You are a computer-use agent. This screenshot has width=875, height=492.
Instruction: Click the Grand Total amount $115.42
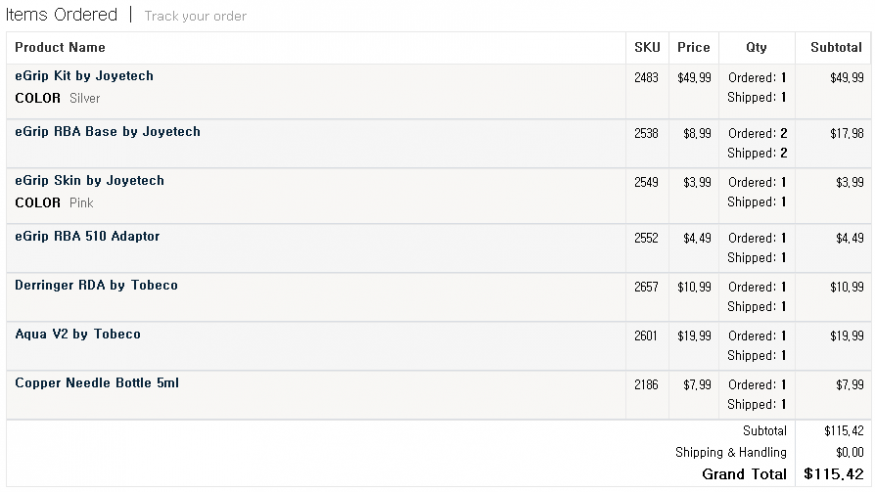coord(834,474)
